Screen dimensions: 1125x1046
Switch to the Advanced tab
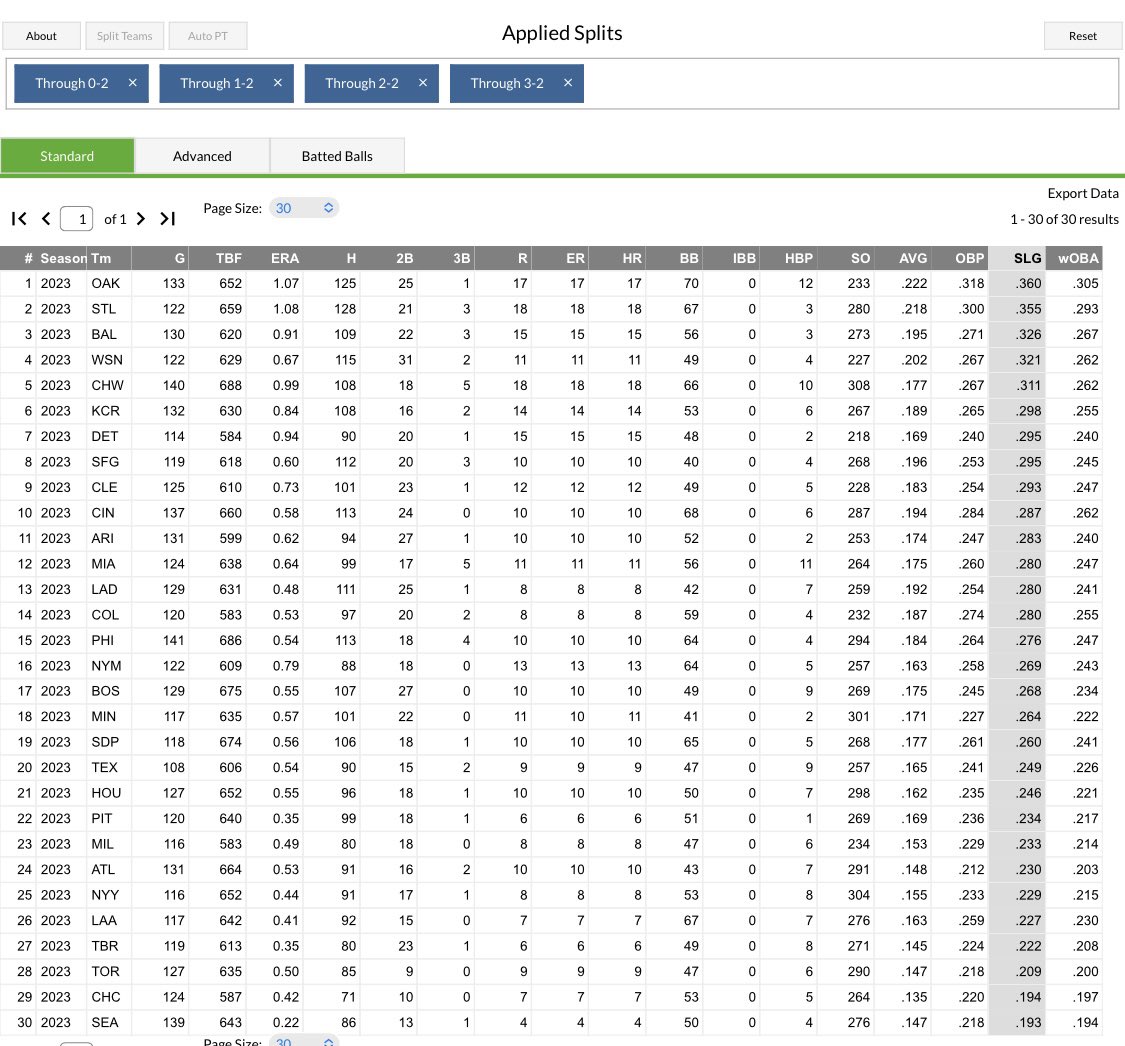point(202,156)
